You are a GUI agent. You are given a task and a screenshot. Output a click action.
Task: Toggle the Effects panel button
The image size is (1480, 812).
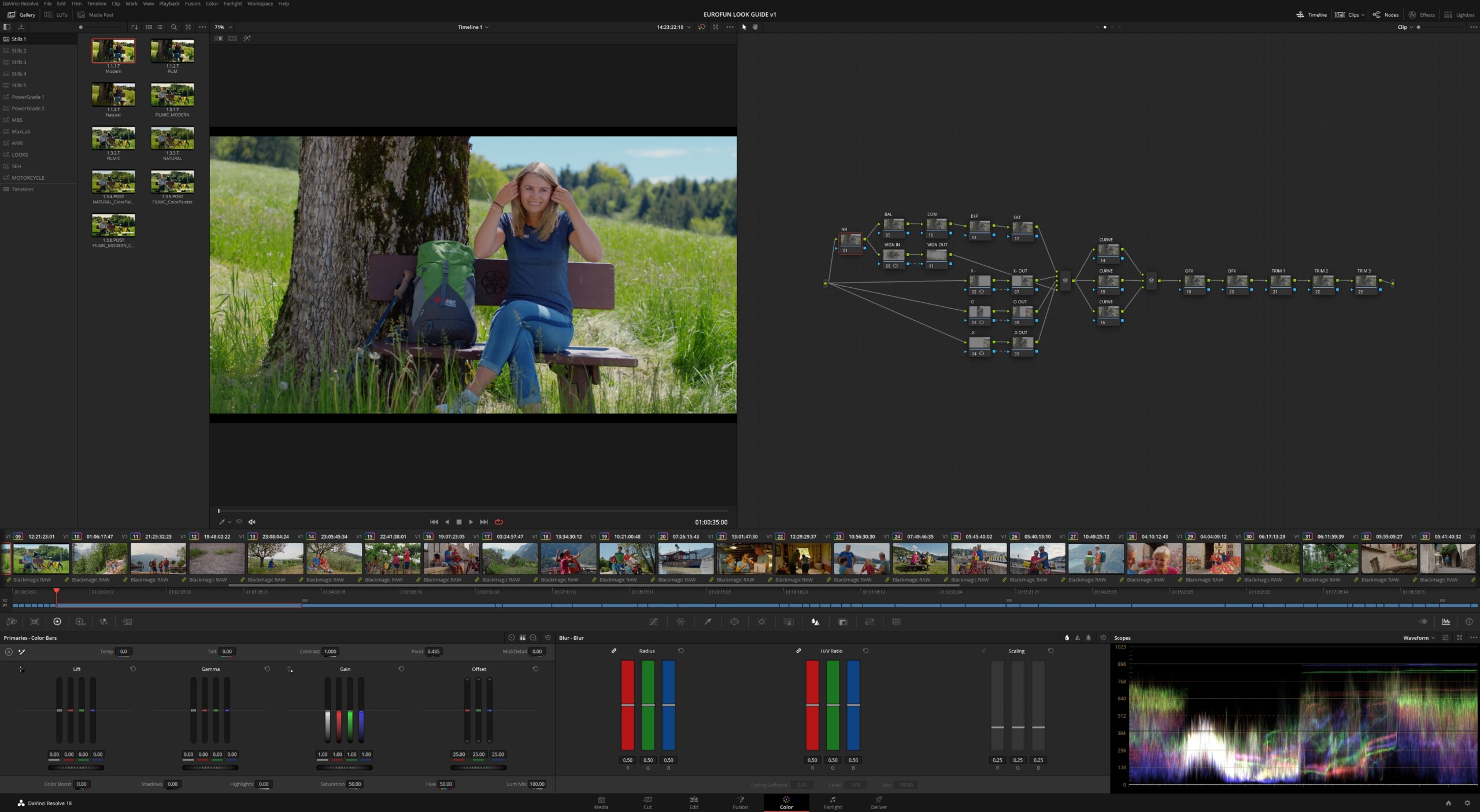coord(1422,14)
